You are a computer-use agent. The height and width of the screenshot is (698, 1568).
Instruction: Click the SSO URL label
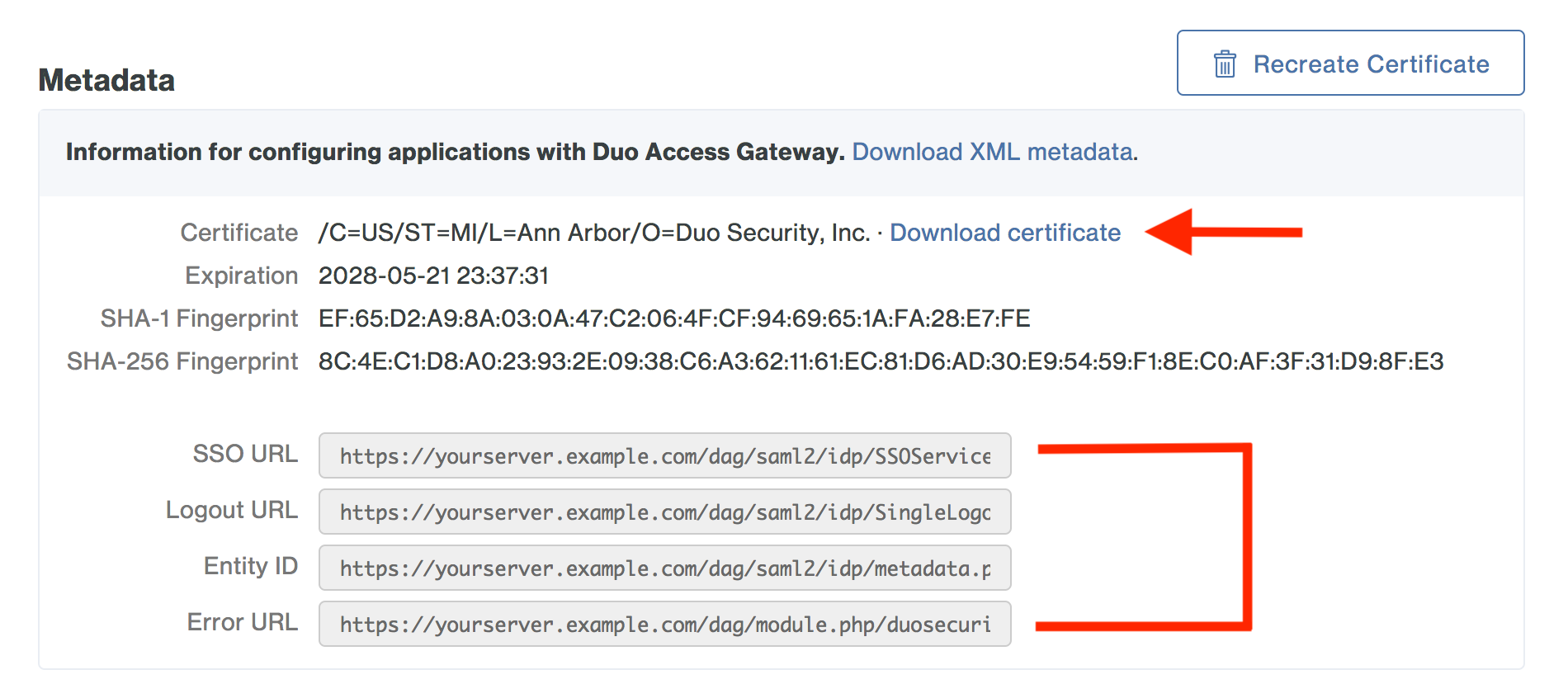245,454
